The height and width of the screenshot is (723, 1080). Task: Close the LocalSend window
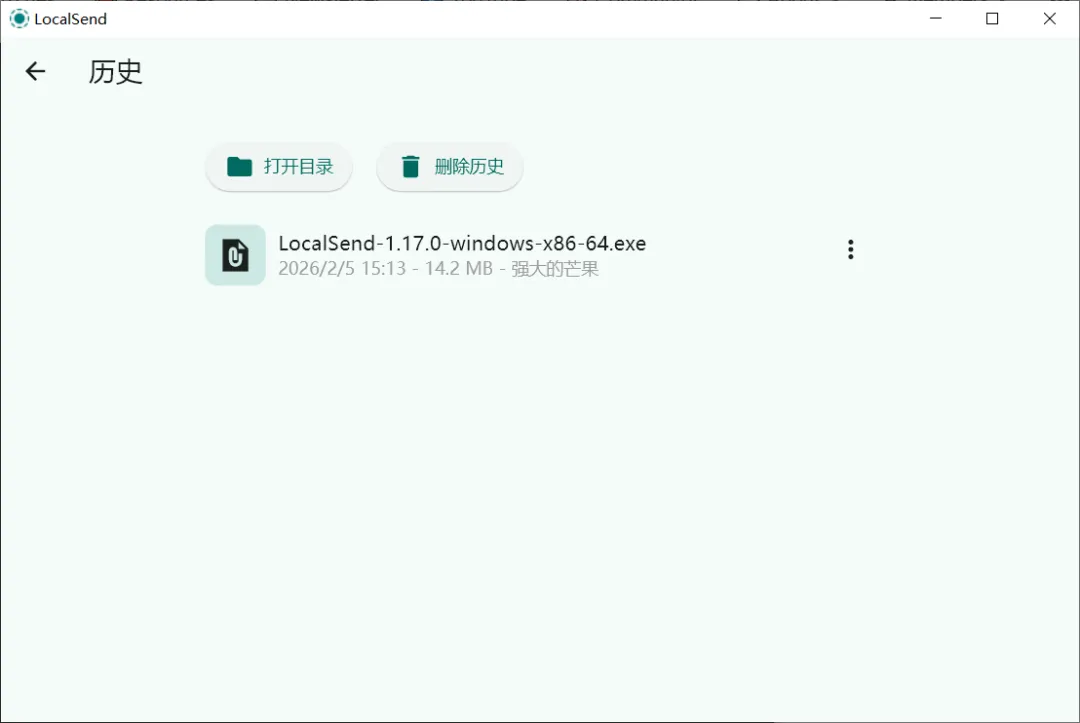[x=1049, y=19]
